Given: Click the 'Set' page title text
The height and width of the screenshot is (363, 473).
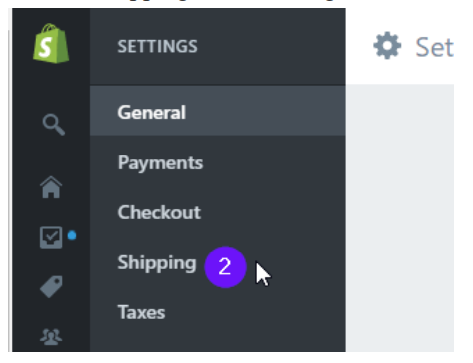Looking at the screenshot, I should point(434,47).
